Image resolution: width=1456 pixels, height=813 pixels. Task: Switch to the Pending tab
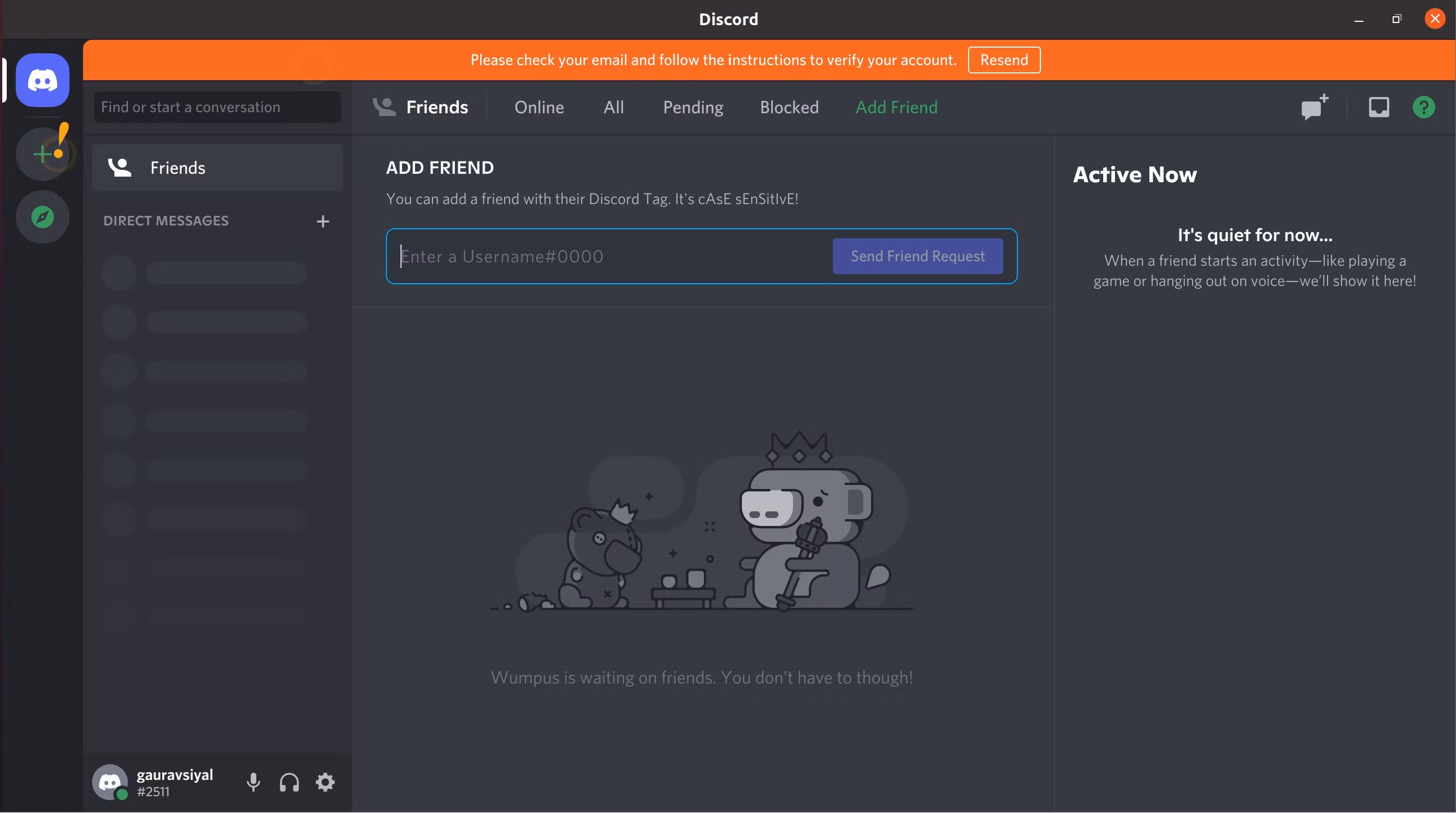tap(693, 107)
